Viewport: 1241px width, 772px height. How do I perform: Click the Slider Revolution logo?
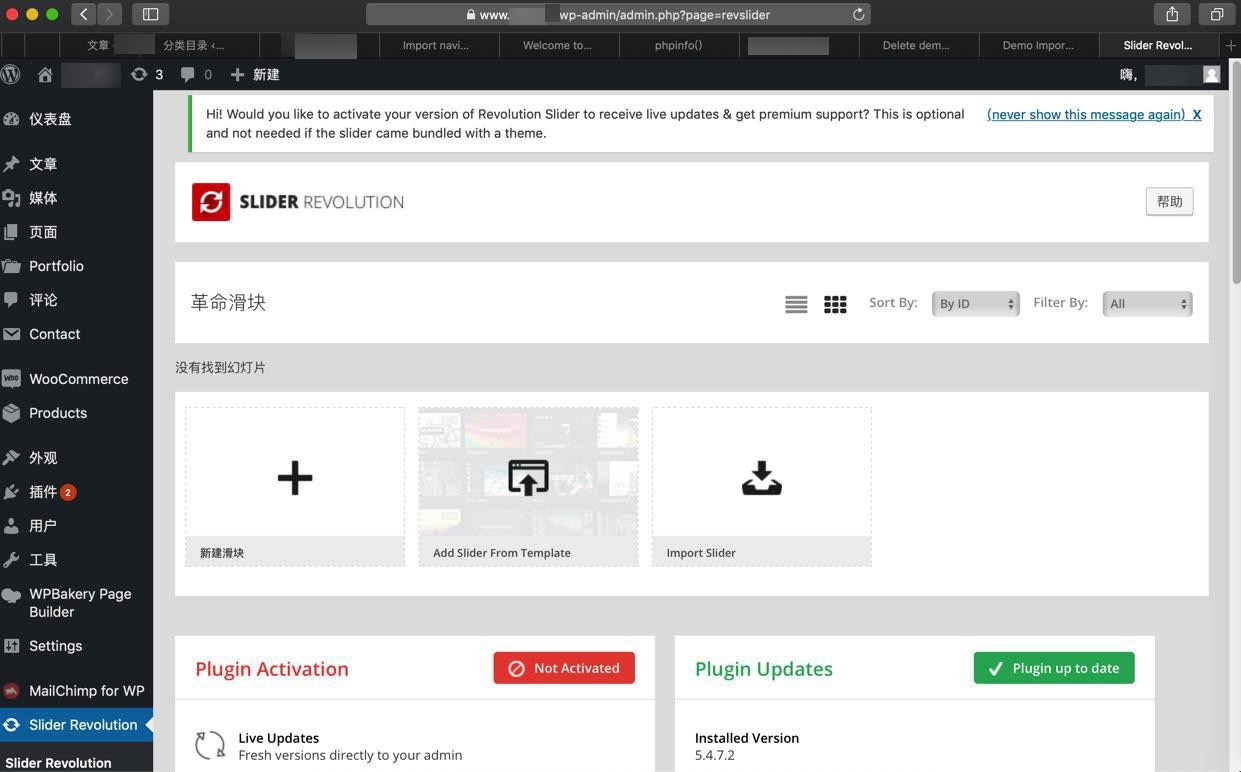[298, 202]
